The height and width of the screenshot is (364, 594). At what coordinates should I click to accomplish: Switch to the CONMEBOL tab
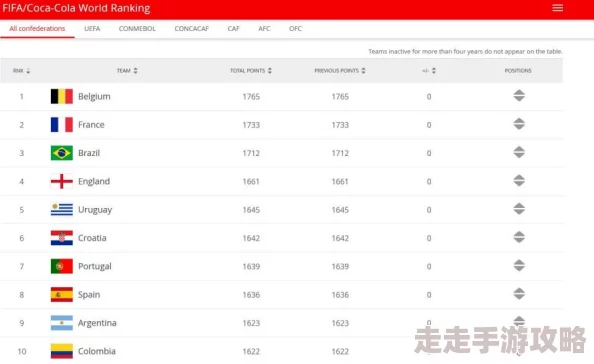click(137, 28)
